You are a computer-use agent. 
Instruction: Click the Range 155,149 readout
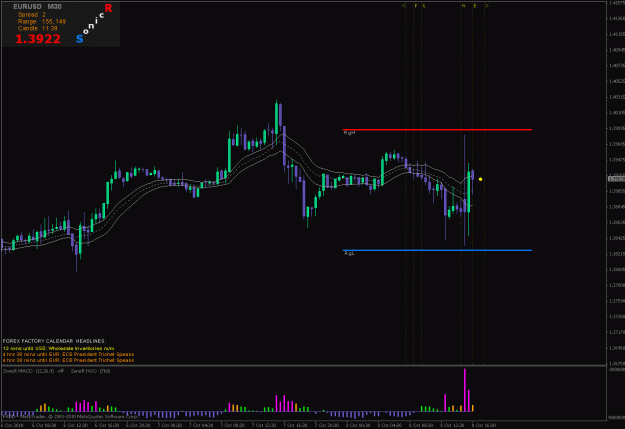click(41, 22)
